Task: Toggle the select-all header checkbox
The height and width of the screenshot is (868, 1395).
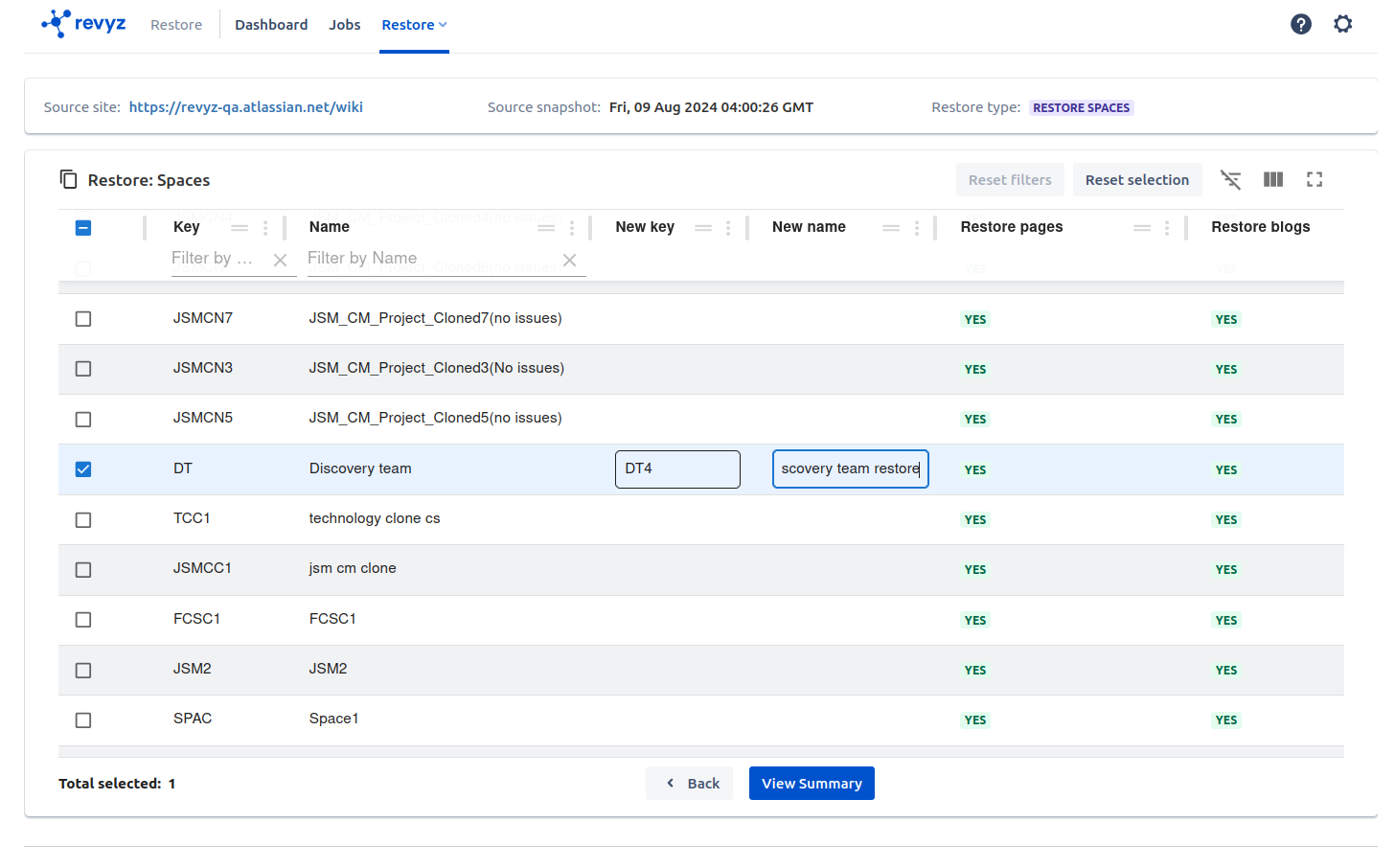Action: point(83,228)
